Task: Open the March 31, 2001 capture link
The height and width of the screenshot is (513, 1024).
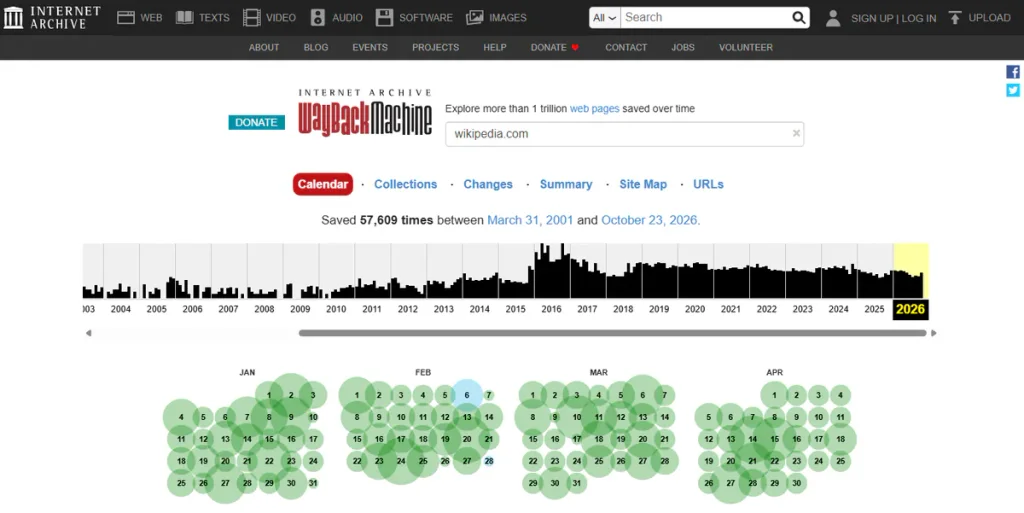Action: click(530, 220)
